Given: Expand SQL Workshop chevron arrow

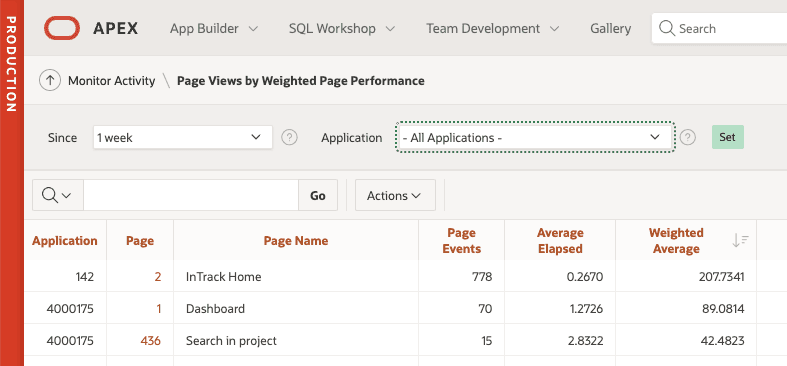Looking at the screenshot, I should 390,29.
